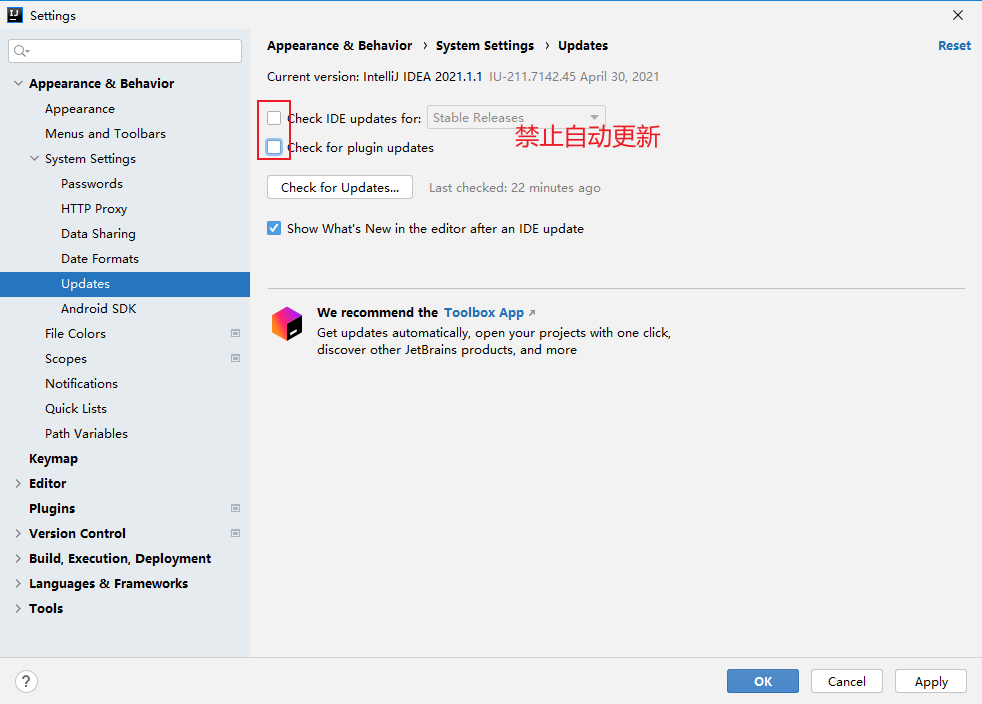The height and width of the screenshot is (704, 982).
Task: Open File Colors settings page
Action: (x=75, y=333)
